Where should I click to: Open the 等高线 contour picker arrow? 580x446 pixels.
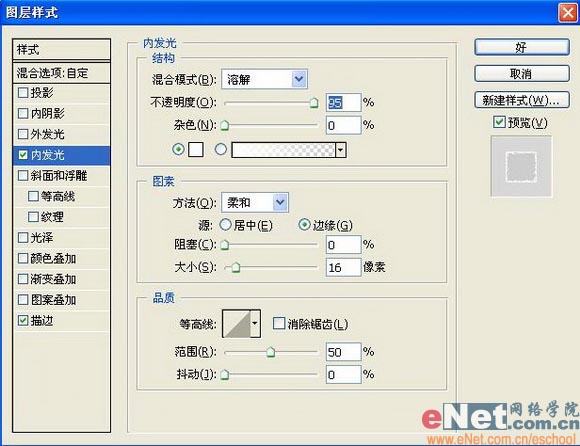click(x=255, y=324)
